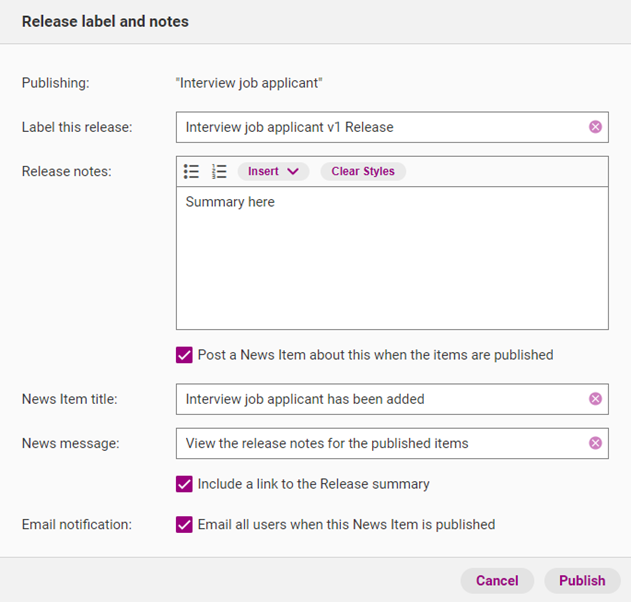Click the Clear Styles button
This screenshot has height=602, width=631.
(x=363, y=171)
